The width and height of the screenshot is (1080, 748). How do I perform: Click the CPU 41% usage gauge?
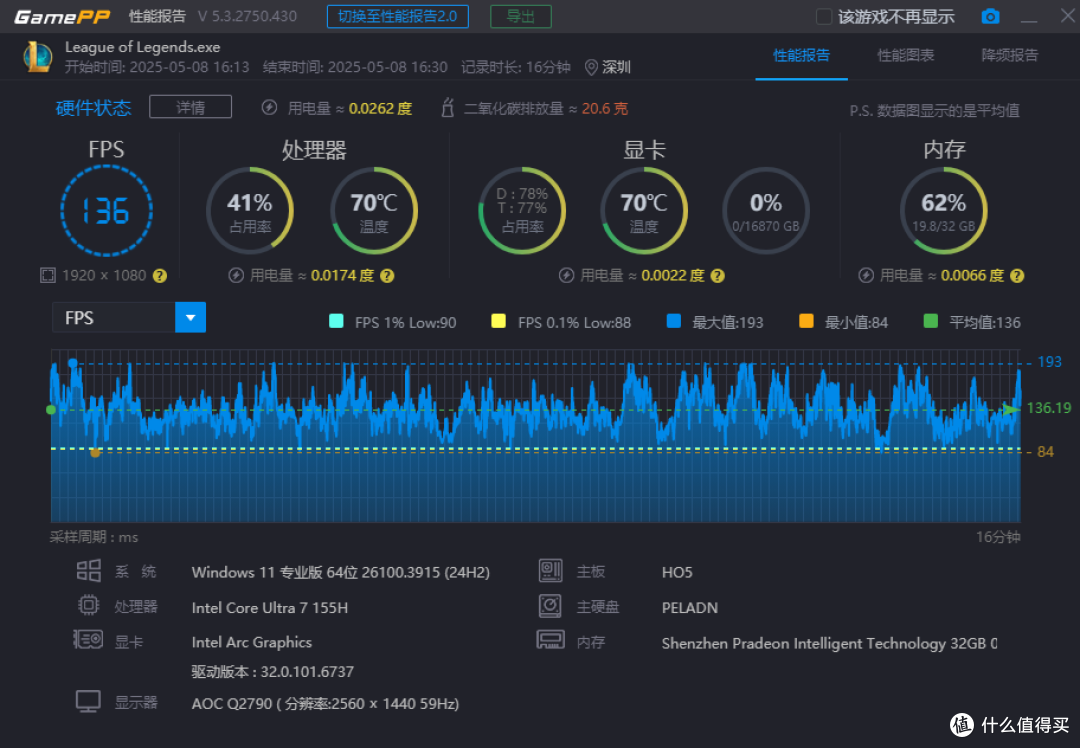[x=250, y=211]
